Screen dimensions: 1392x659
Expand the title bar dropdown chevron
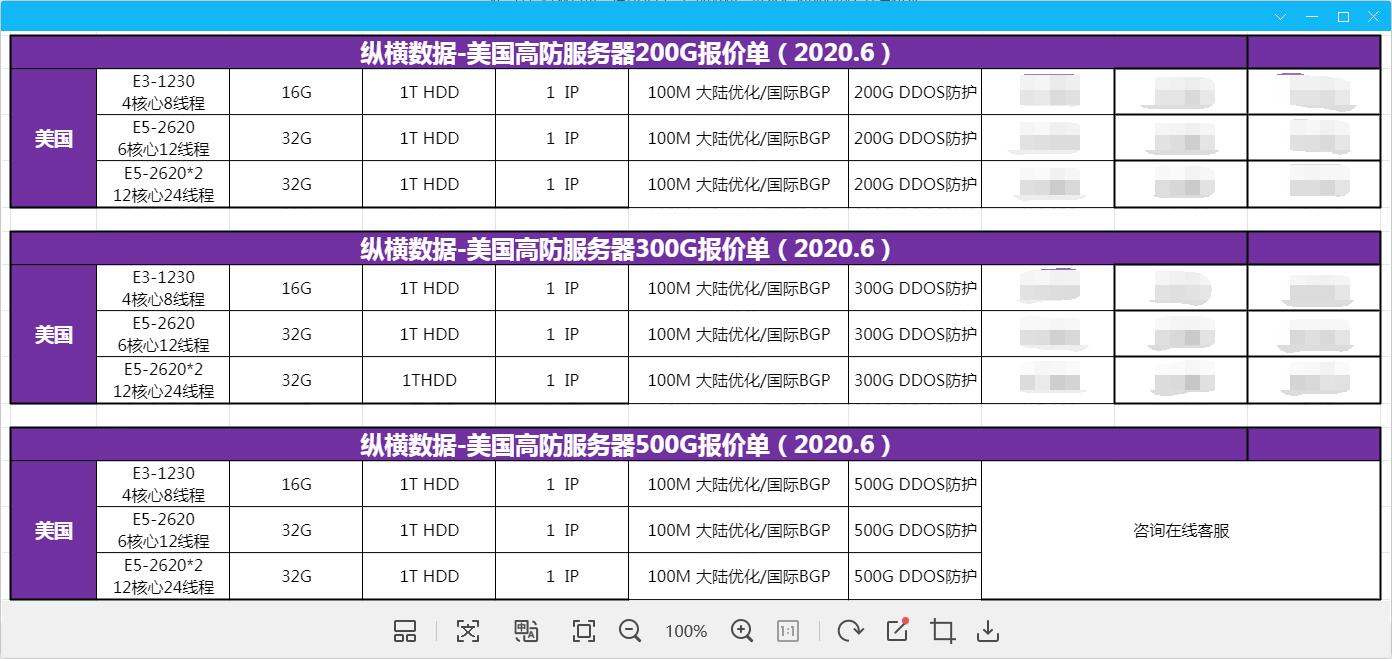(1281, 17)
